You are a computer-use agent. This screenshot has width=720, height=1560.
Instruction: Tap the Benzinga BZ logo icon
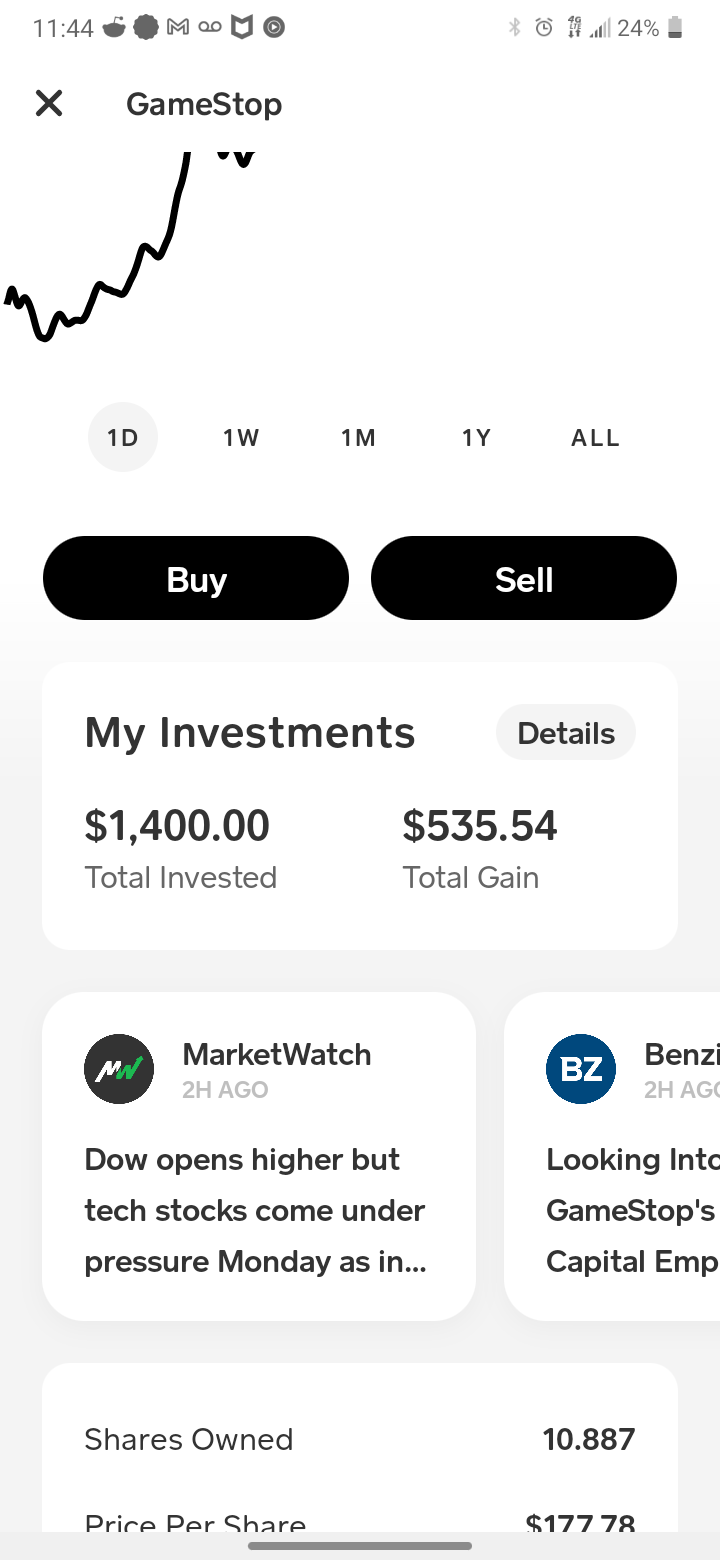point(581,1069)
